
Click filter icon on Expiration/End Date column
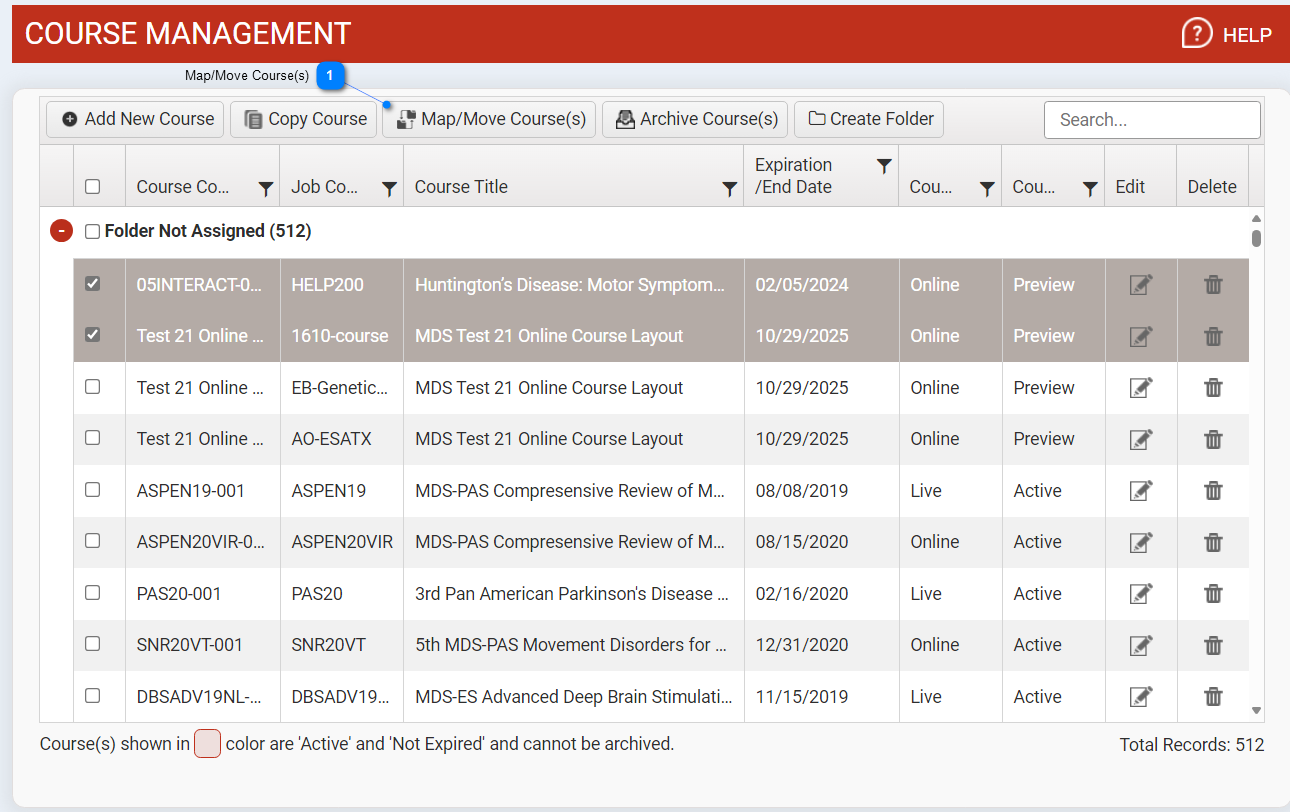[884, 166]
